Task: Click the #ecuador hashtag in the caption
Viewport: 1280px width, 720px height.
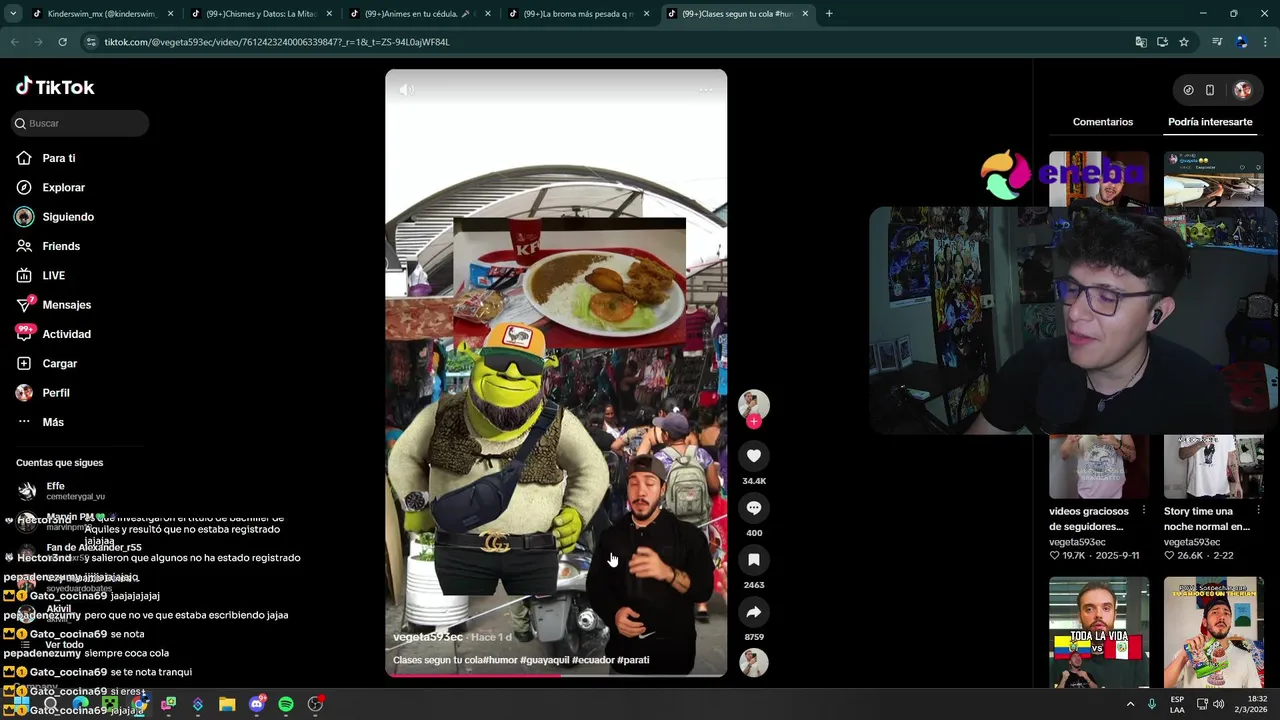Action: (x=593, y=660)
